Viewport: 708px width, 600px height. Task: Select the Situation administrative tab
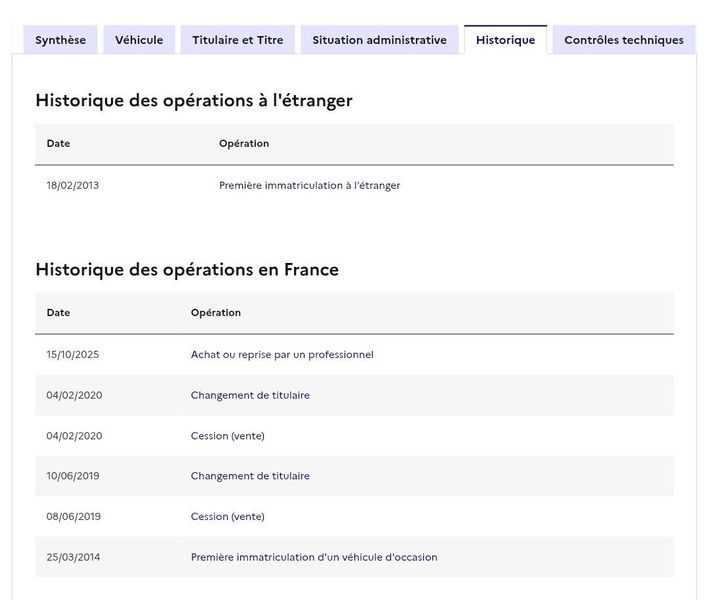point(379,40)
